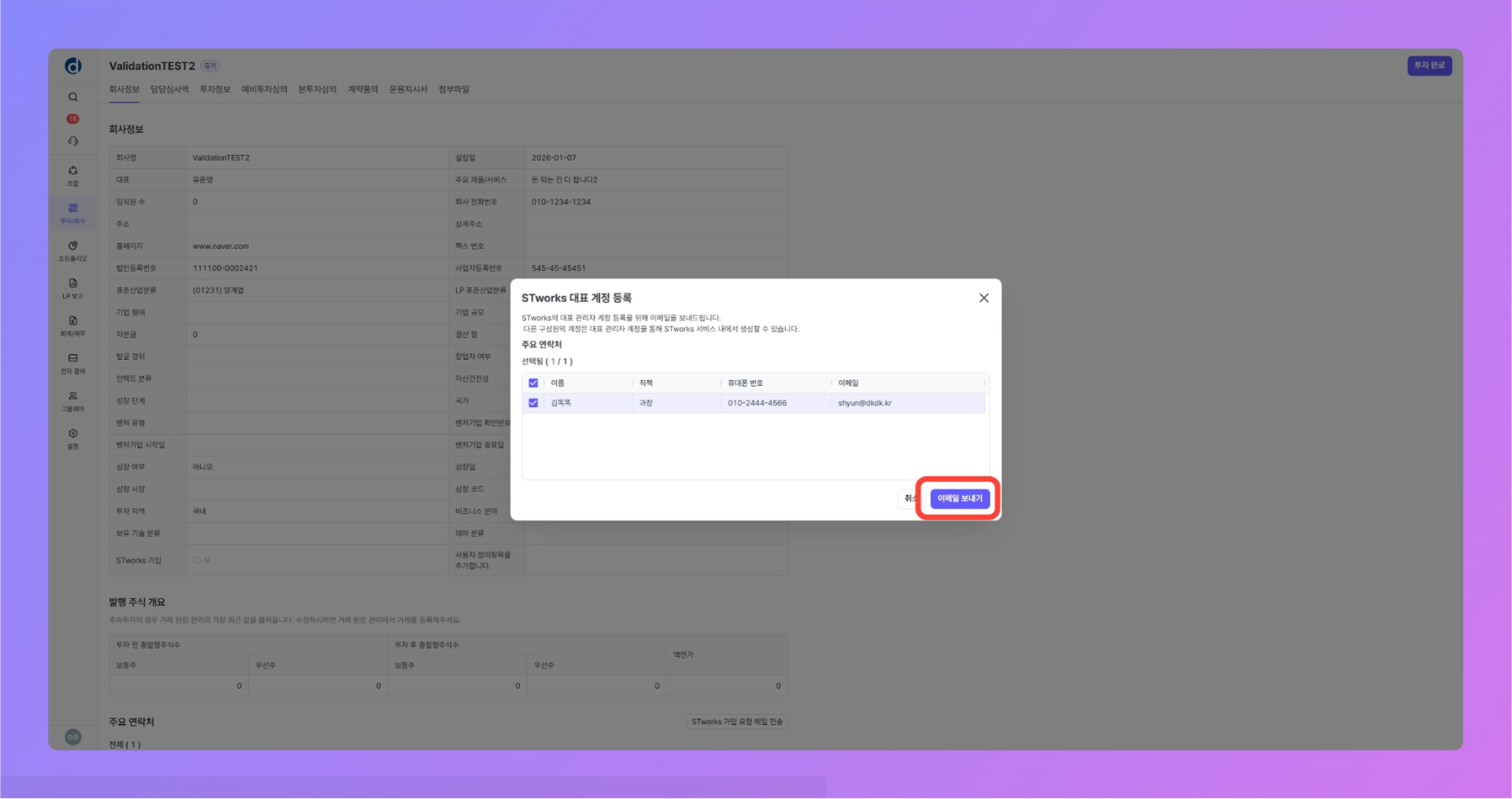Viewport: 1512px width, 799px height.
Task: Click the search icon in the sidebar
Action: click(x=72, y=97)
